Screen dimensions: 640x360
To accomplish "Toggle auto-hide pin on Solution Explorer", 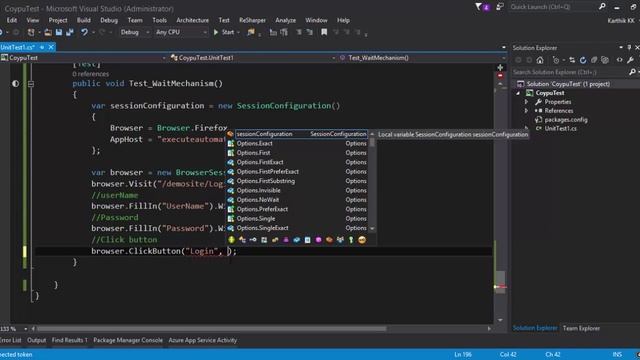I will click(x=629, y=48).
